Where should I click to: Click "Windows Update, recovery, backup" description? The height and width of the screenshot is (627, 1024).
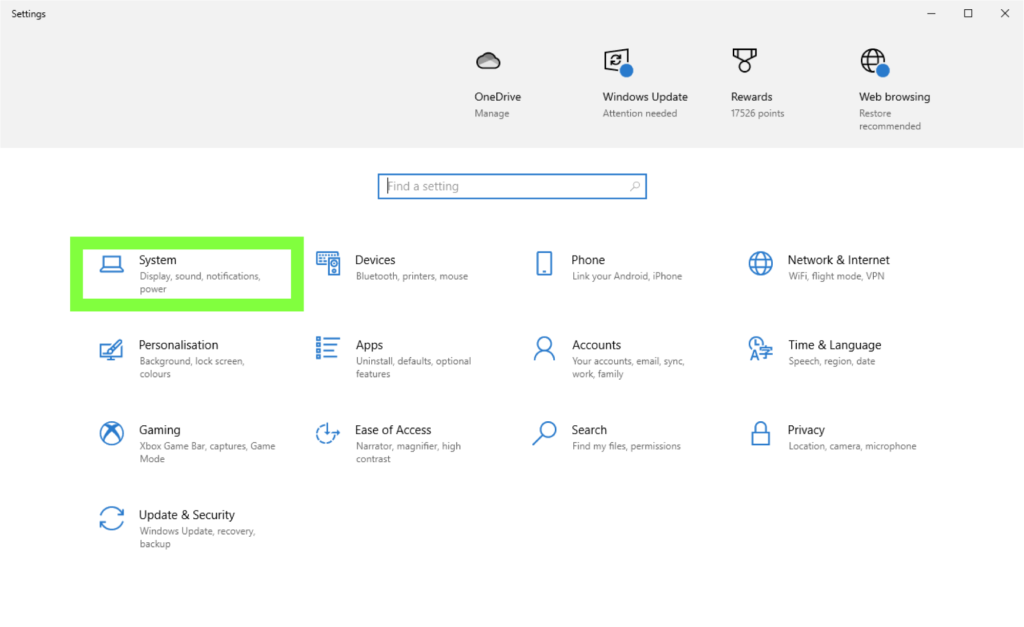pyautogui.click(x=197, y=538)
